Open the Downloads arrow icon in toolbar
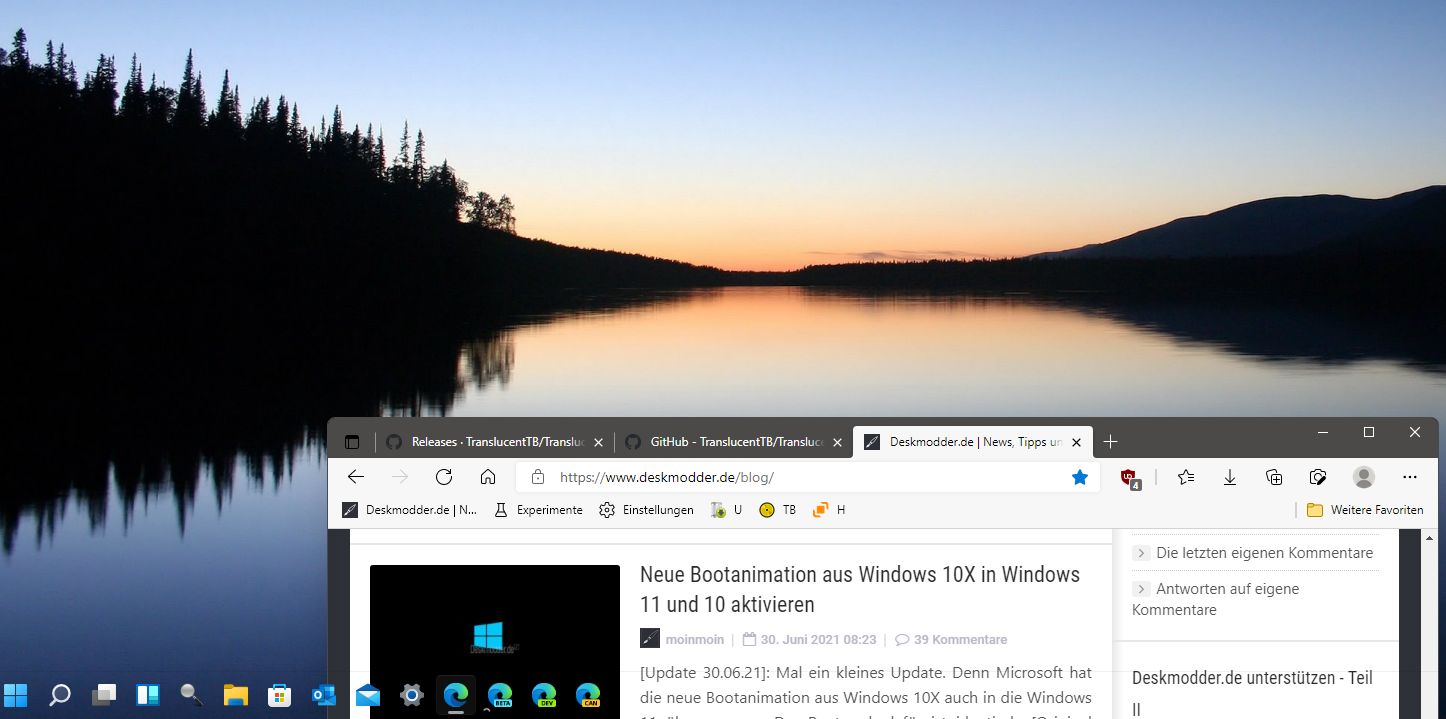 [1230, 477]
